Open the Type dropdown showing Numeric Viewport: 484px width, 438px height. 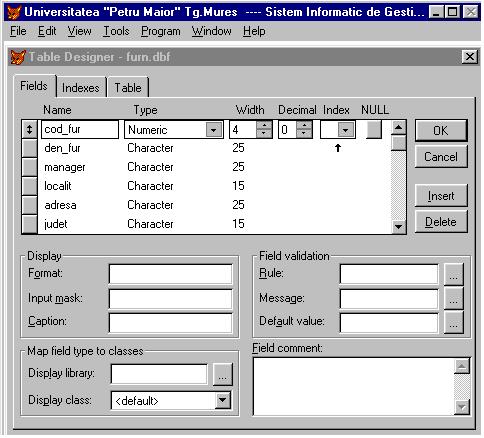tap(214, 130)
